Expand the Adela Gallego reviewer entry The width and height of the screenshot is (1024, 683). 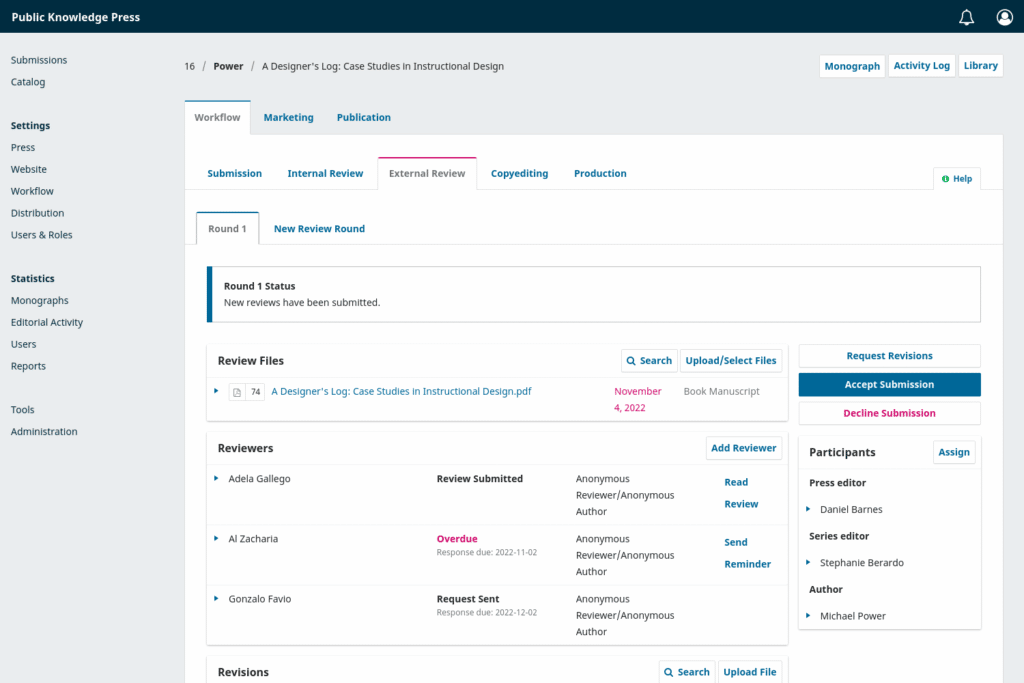coord(216,478)
